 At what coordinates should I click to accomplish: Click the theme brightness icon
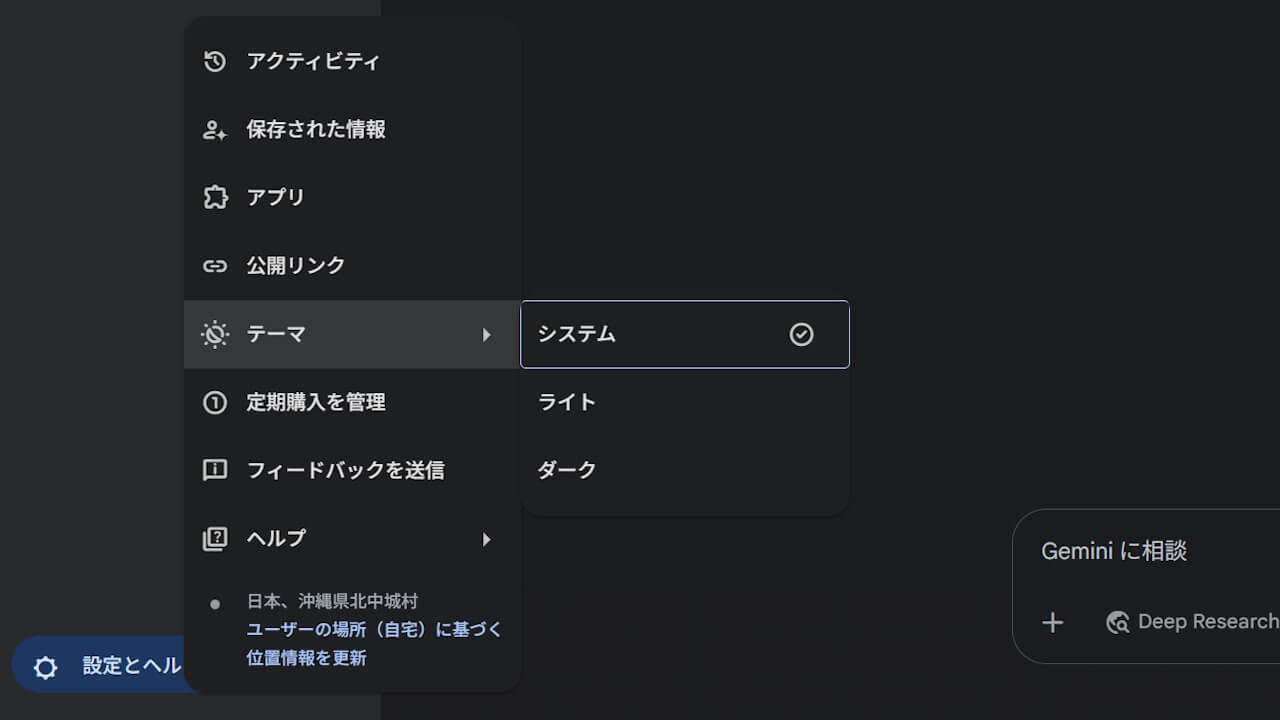point(214,334)
